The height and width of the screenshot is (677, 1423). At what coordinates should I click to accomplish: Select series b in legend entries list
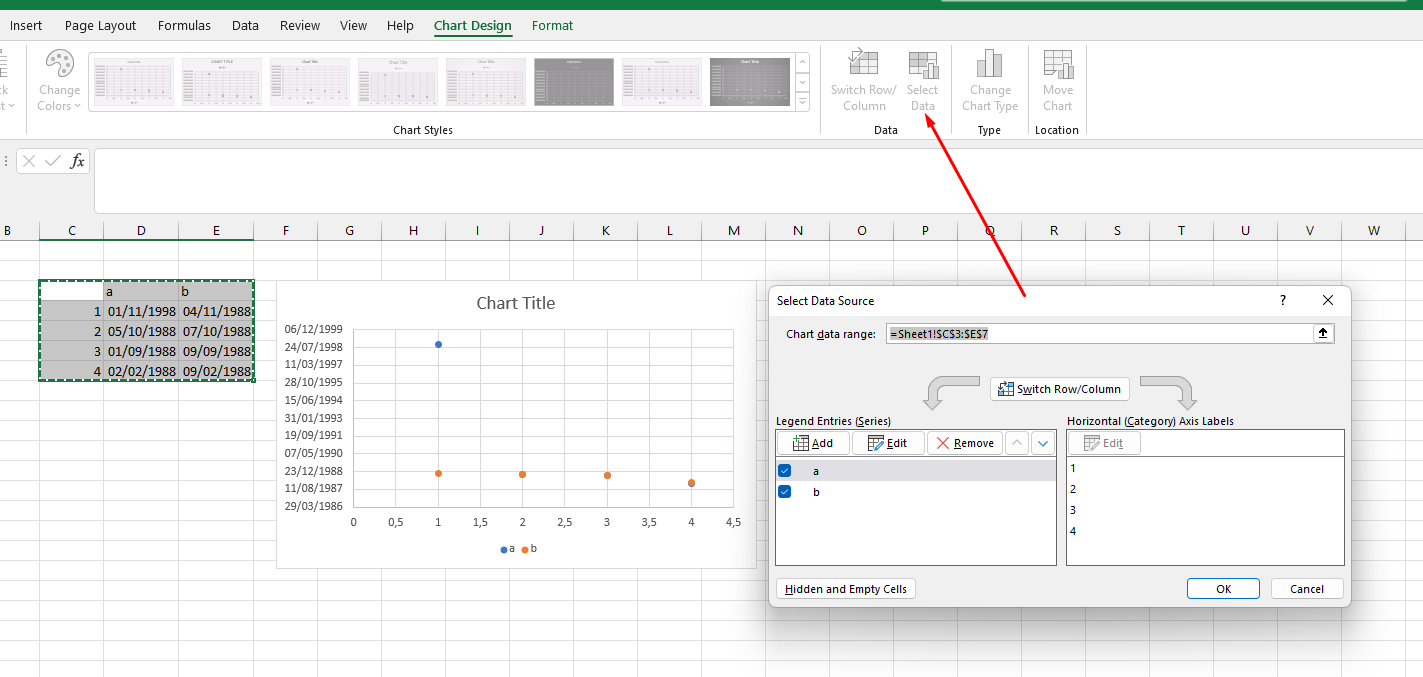click(915, 492)
